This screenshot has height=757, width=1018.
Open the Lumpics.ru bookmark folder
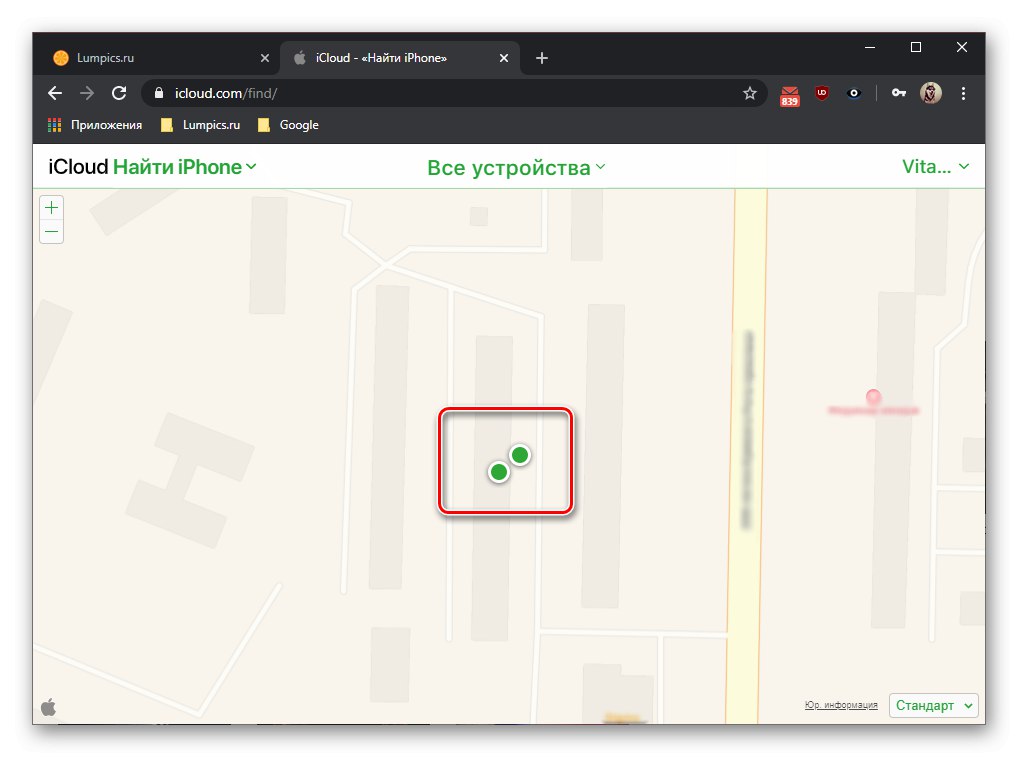click(201, 125)
